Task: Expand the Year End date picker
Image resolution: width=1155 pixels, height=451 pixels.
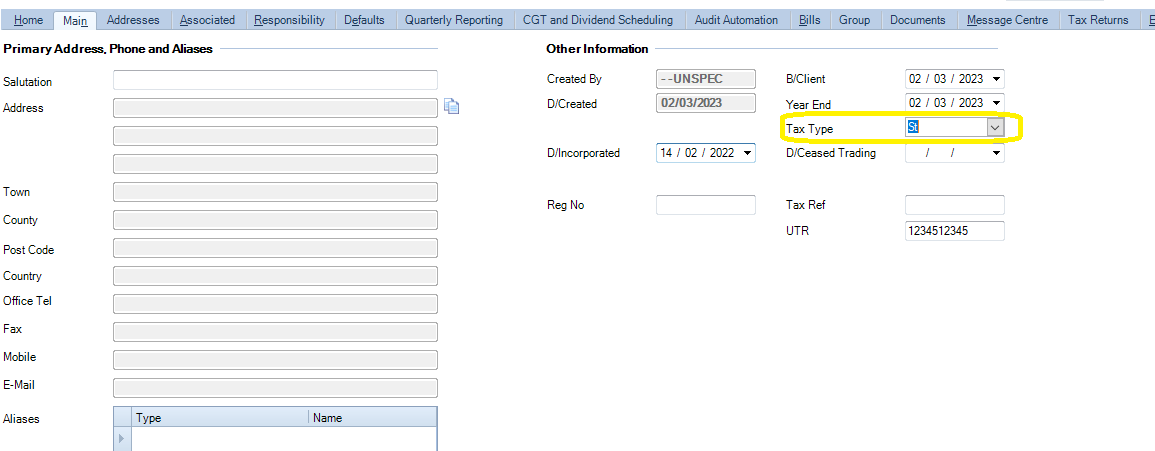Action: click(996, 103)
